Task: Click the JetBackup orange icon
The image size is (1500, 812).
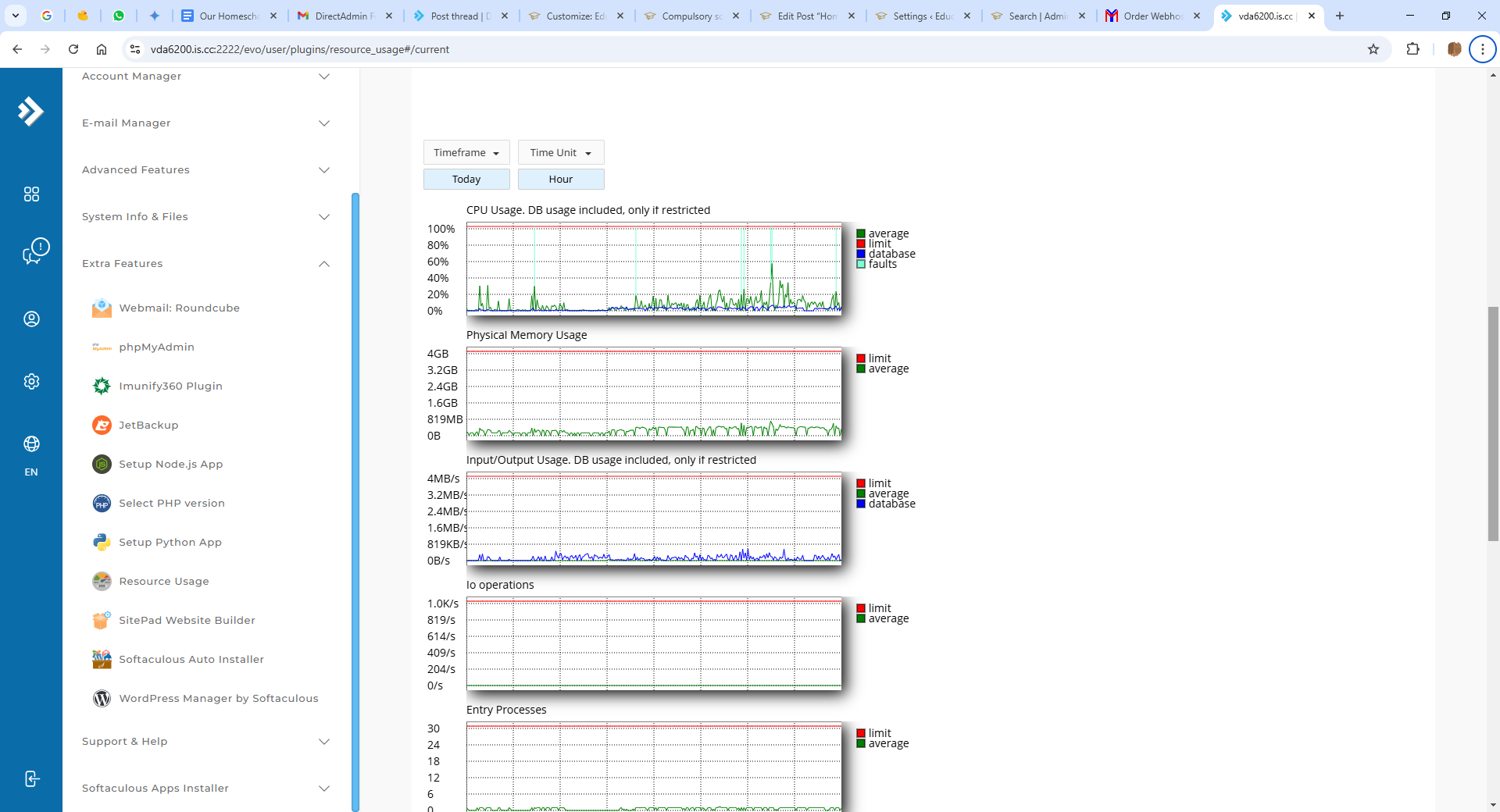Action: (x=102, y=426)
